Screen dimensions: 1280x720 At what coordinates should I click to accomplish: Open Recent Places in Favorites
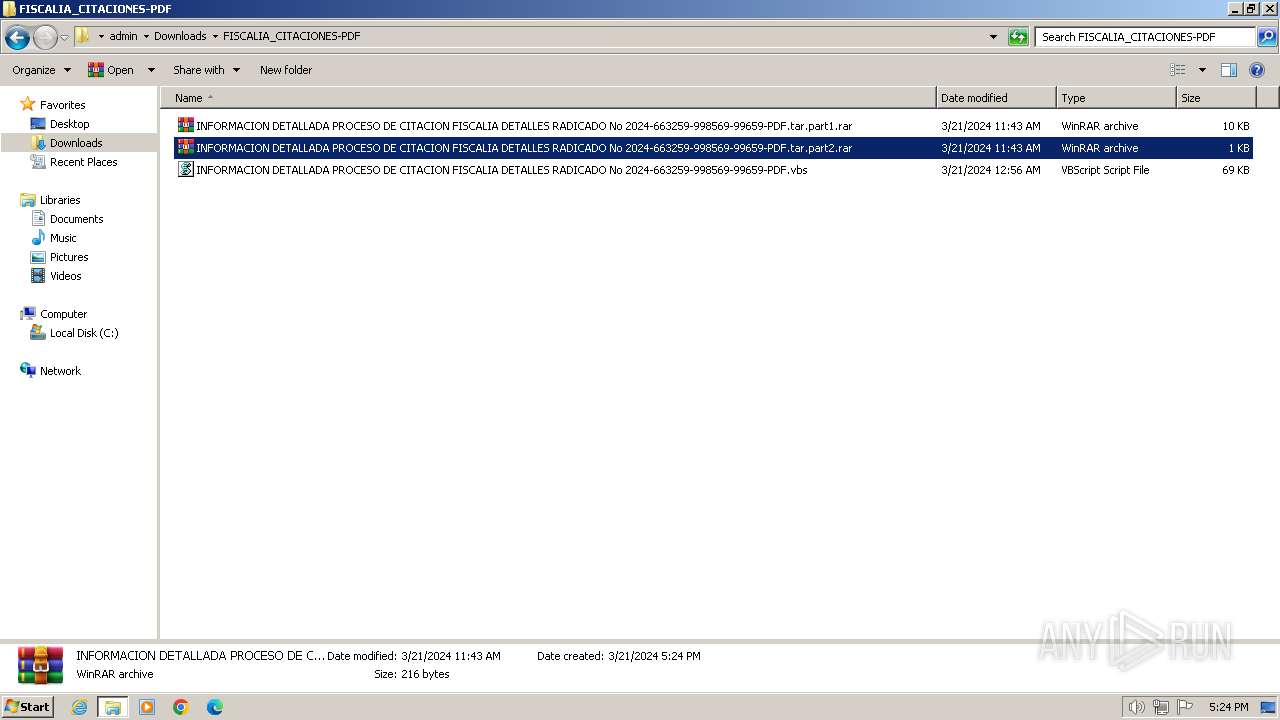pyautogui.click(x=83, y=162)
